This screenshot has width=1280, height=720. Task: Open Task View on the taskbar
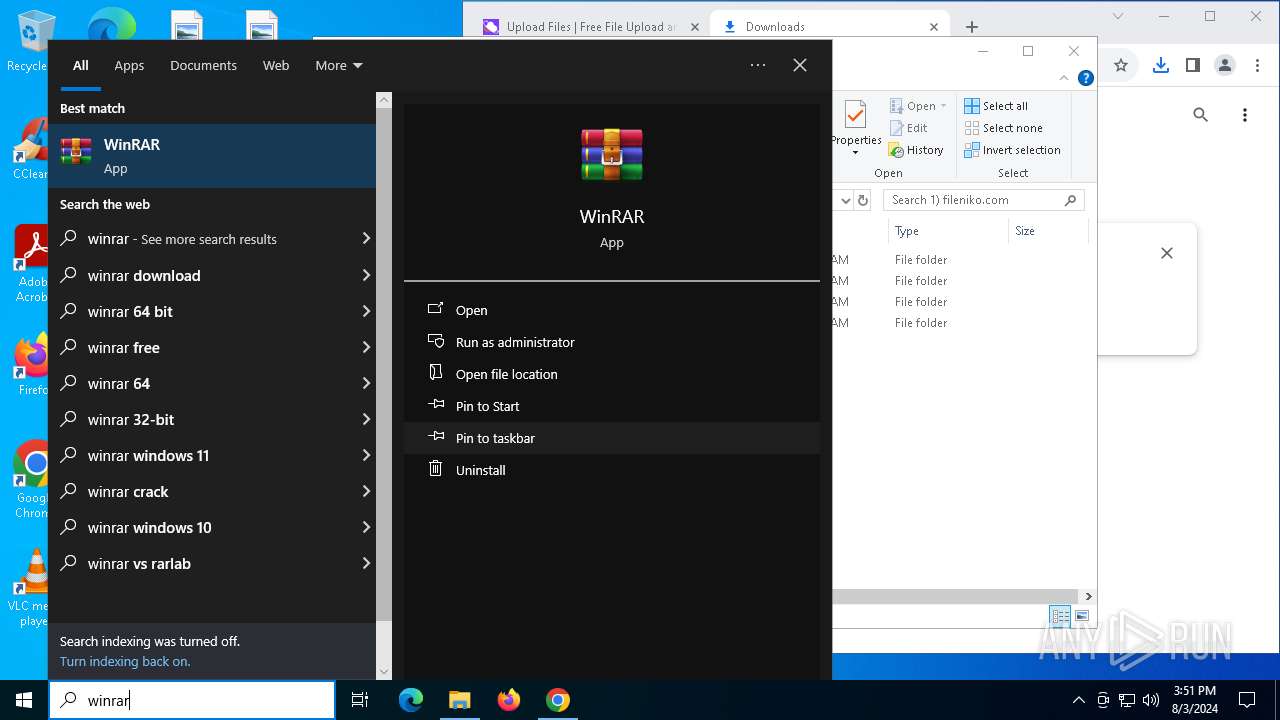pos(360,700)
